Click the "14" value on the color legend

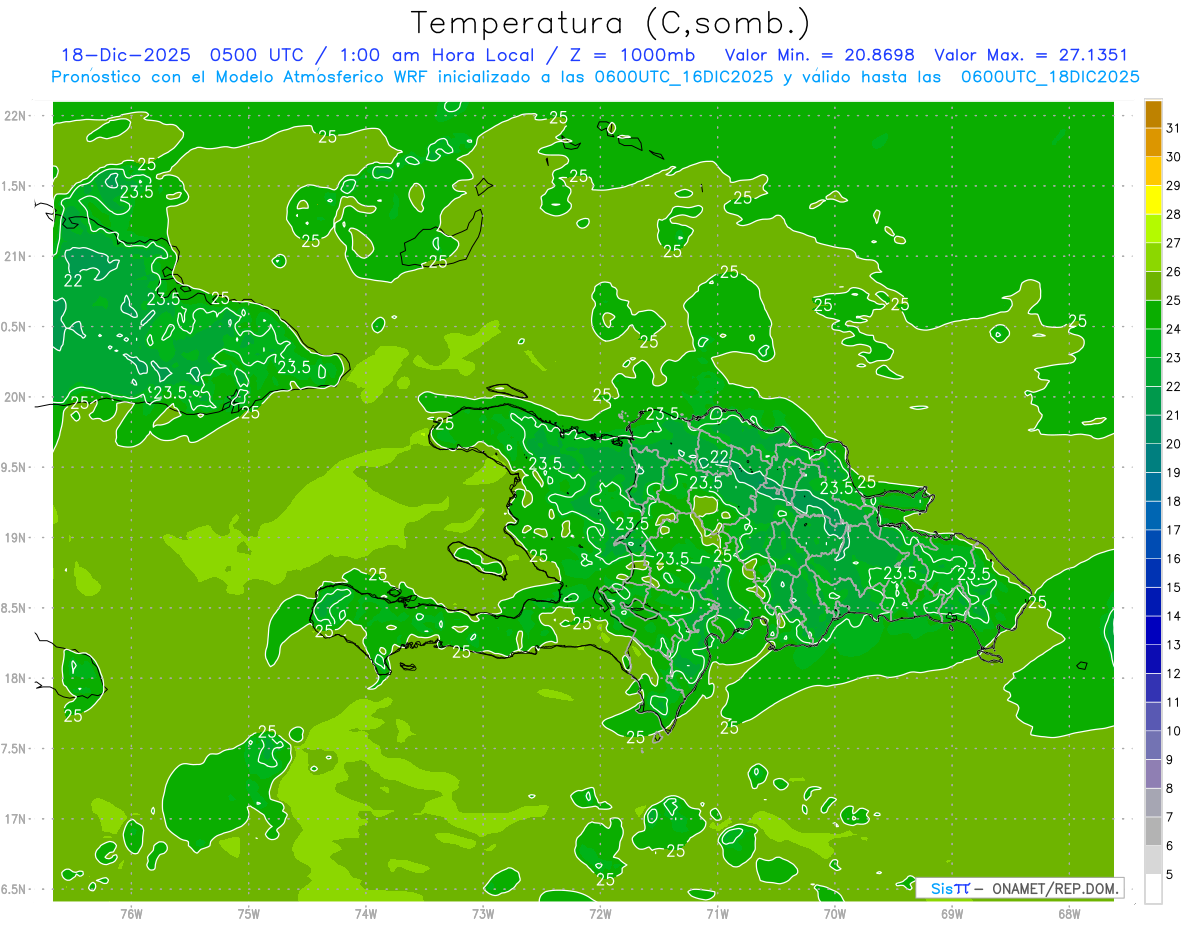tap(1174, 616)
